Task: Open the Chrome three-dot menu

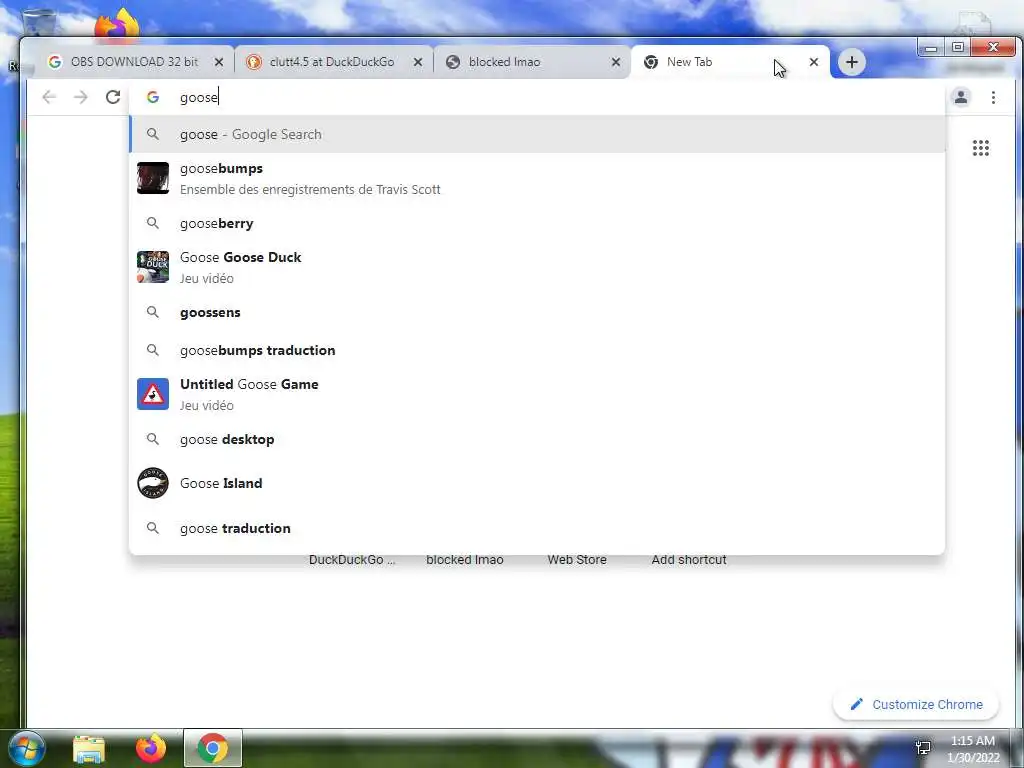Action: 993,97
